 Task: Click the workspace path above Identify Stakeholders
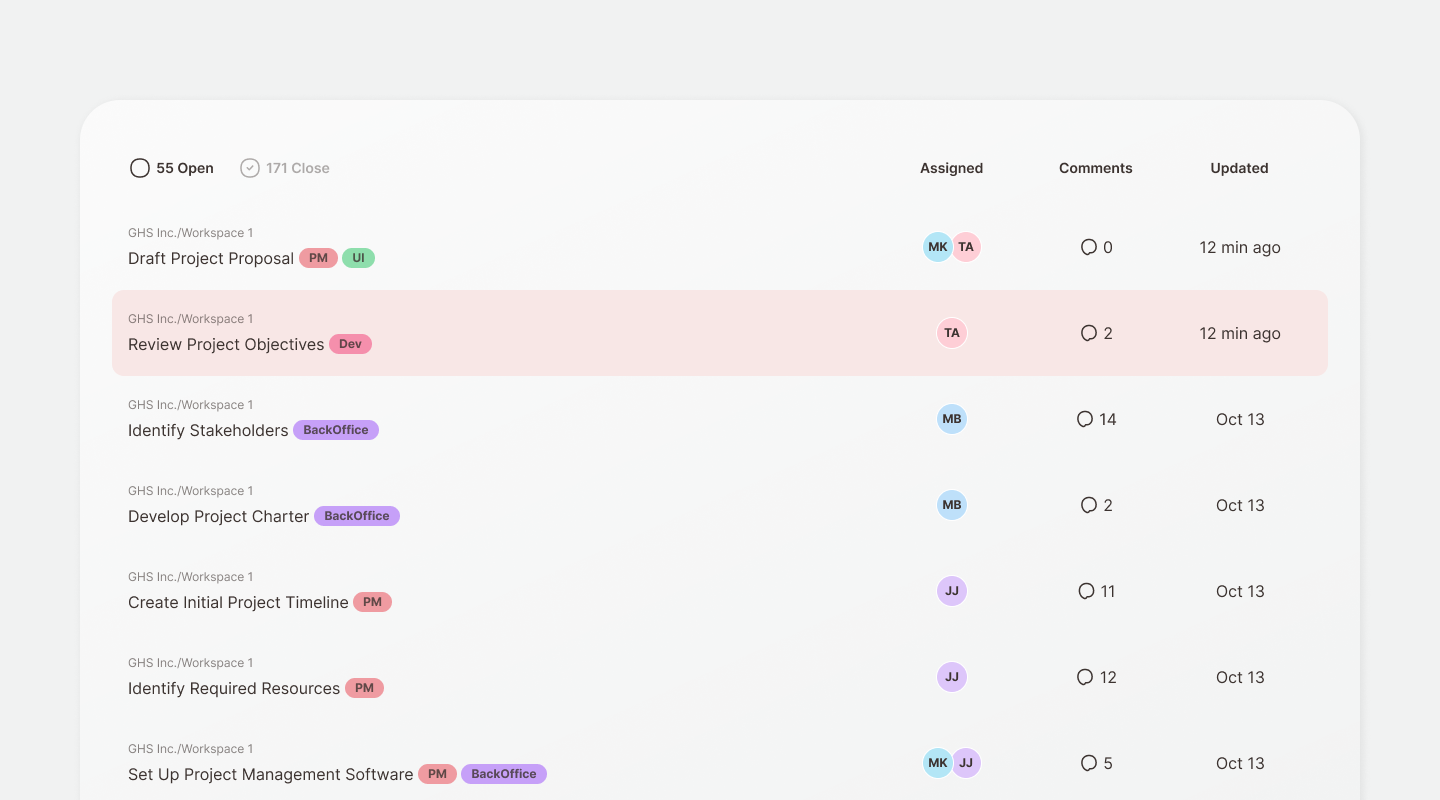click(190, 405)
